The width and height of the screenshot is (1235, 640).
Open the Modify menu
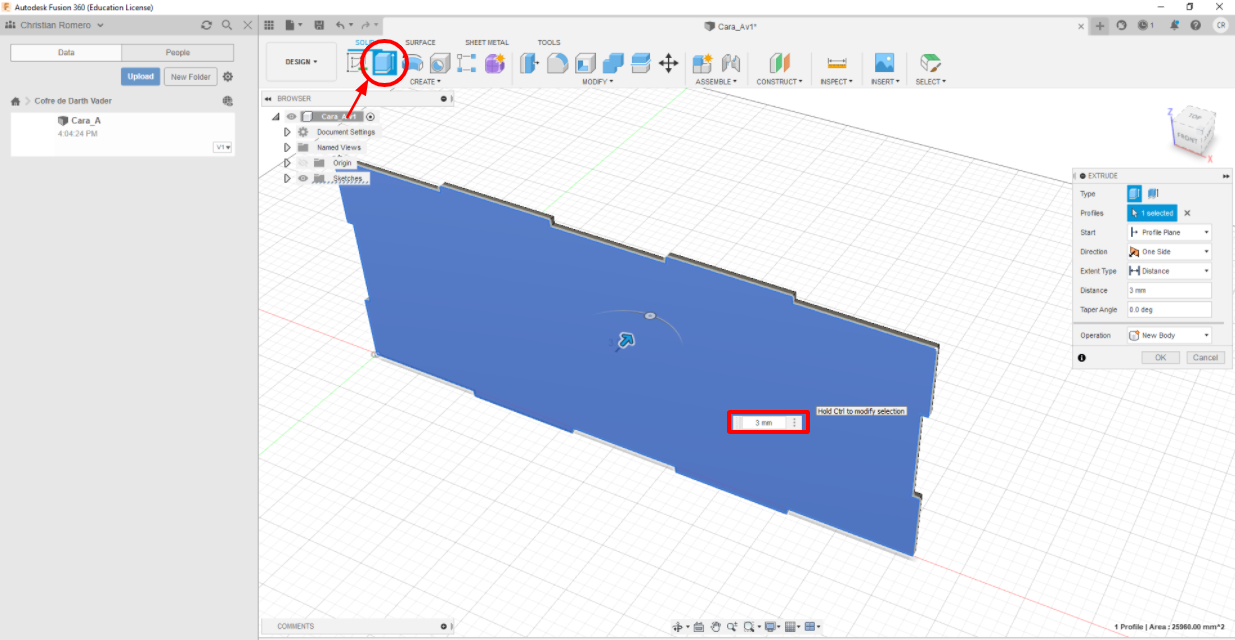point(597,82)
